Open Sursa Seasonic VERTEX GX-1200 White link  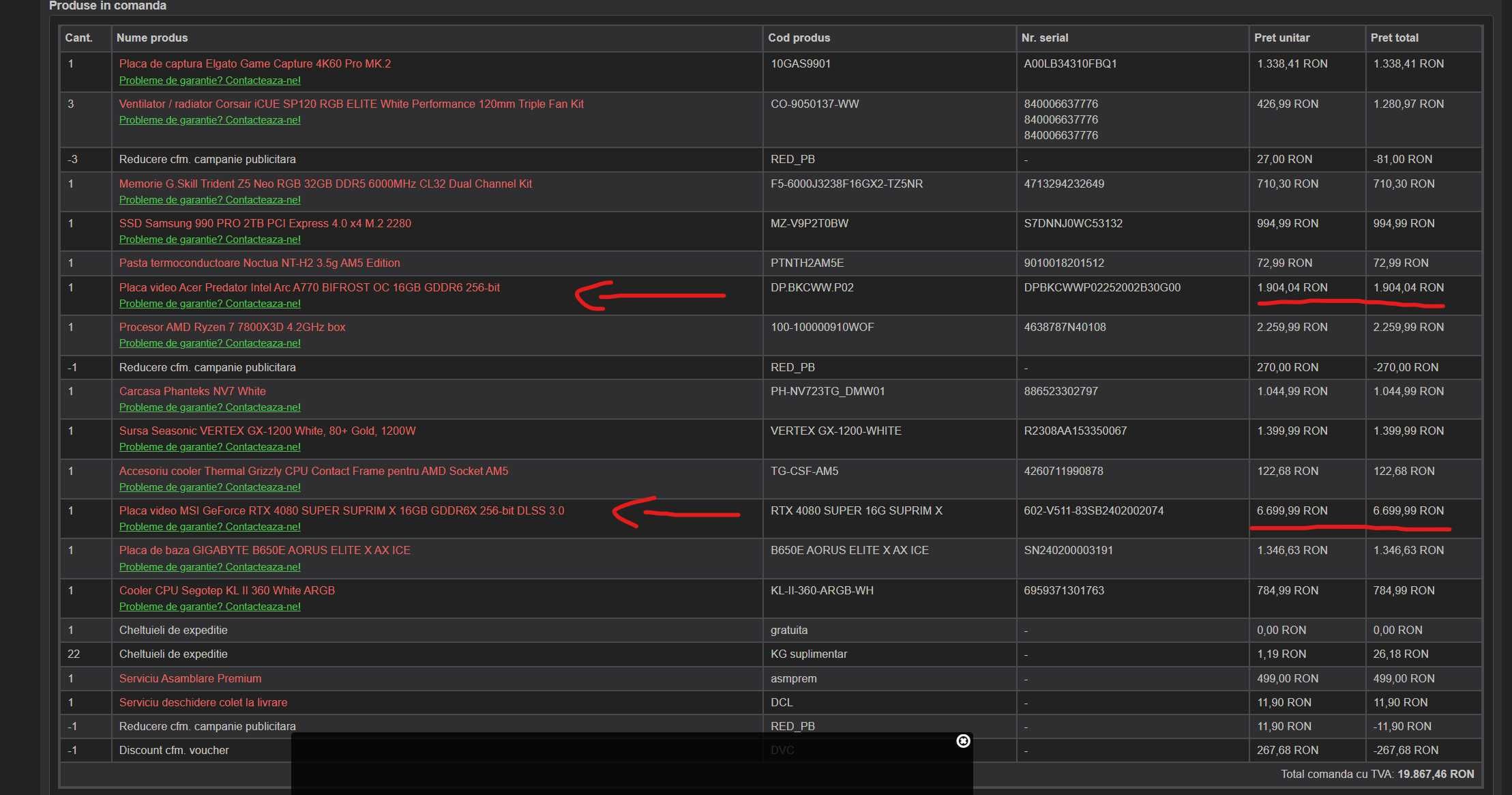point(267,431)
